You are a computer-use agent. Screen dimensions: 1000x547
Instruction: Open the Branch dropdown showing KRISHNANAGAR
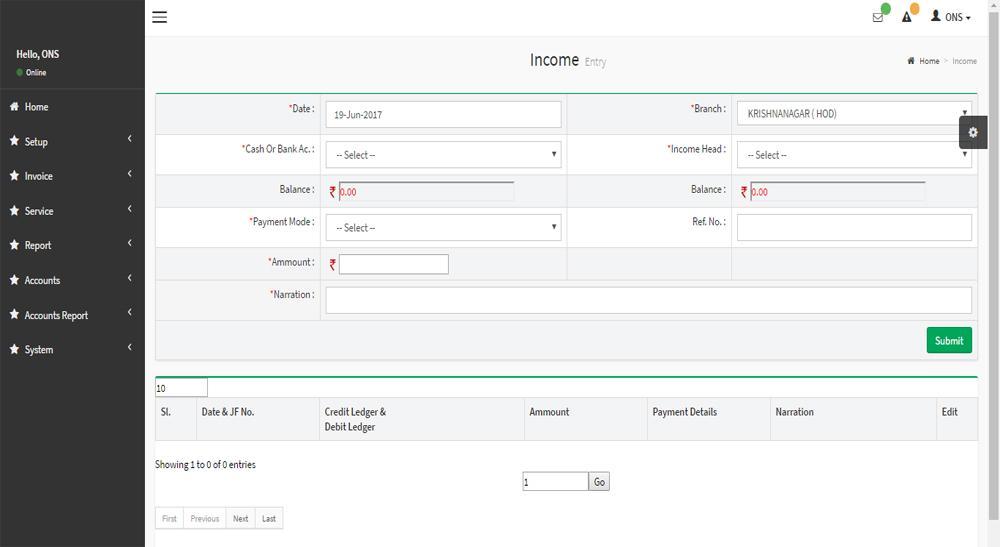[x=854, y=113]
